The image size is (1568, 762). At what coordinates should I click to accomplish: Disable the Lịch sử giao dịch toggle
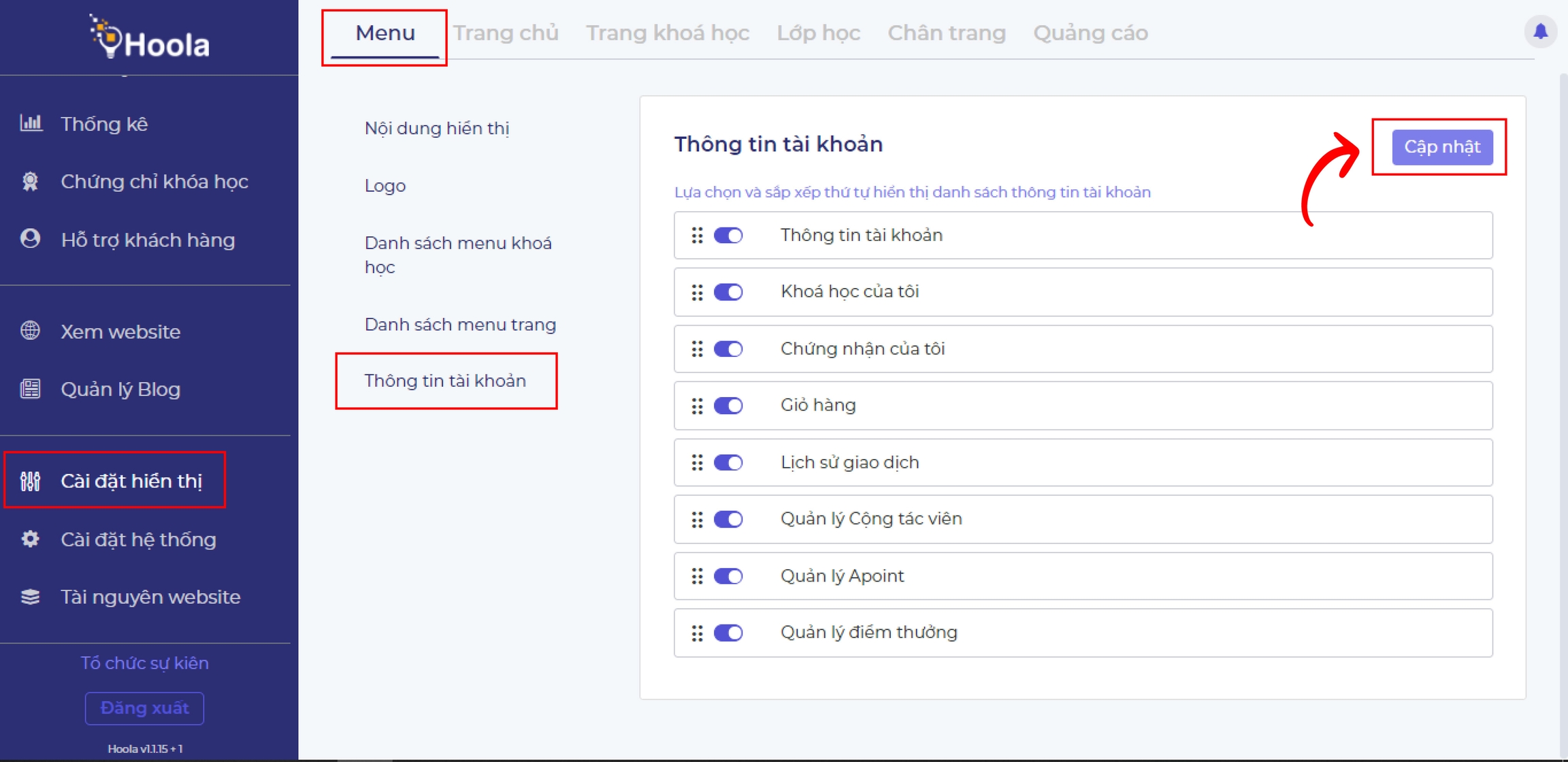point(728,462)
